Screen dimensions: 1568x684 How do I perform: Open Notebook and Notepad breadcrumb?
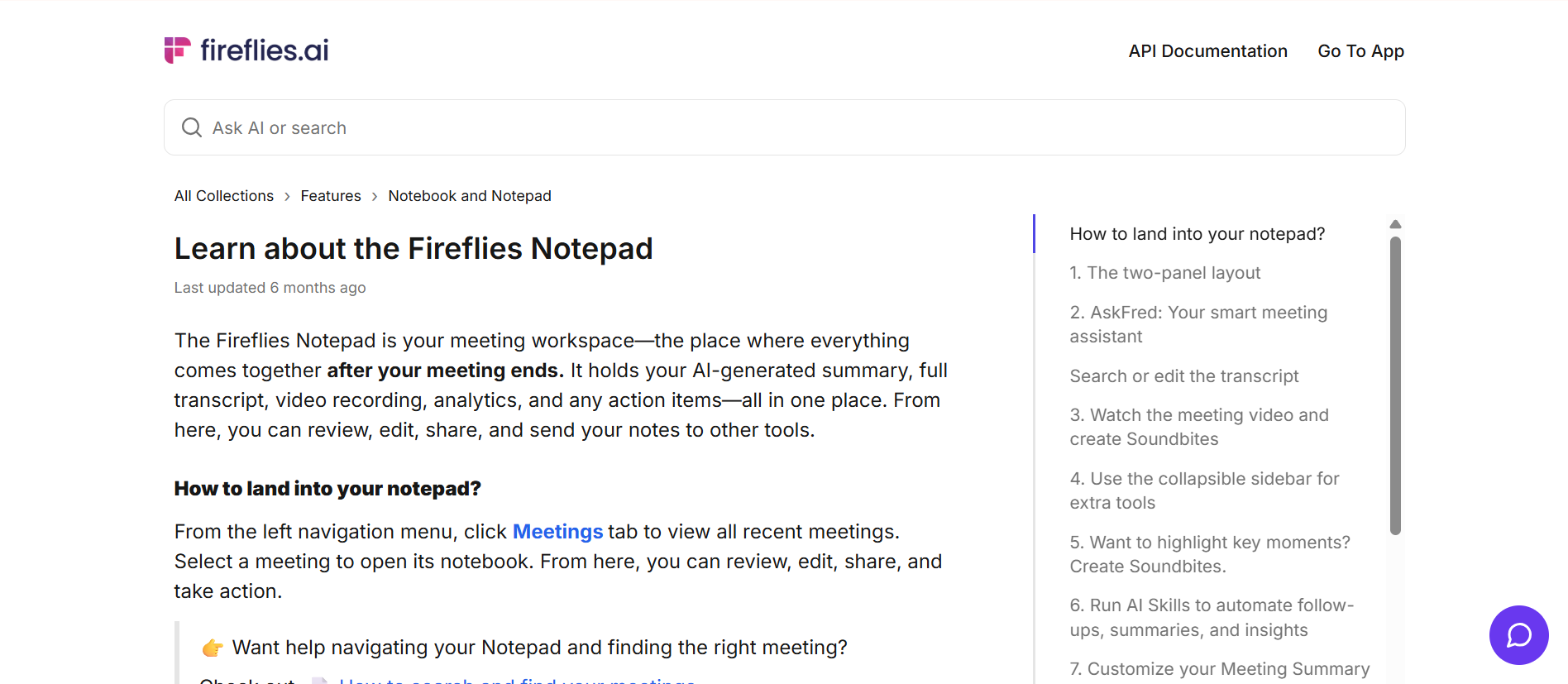point(470,196)
